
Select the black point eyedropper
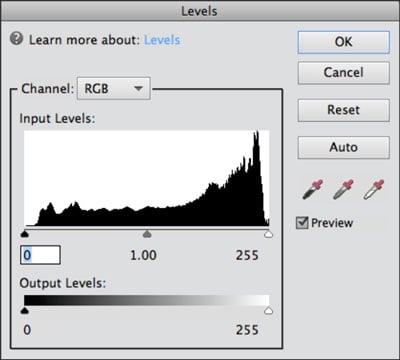[313, 189]
